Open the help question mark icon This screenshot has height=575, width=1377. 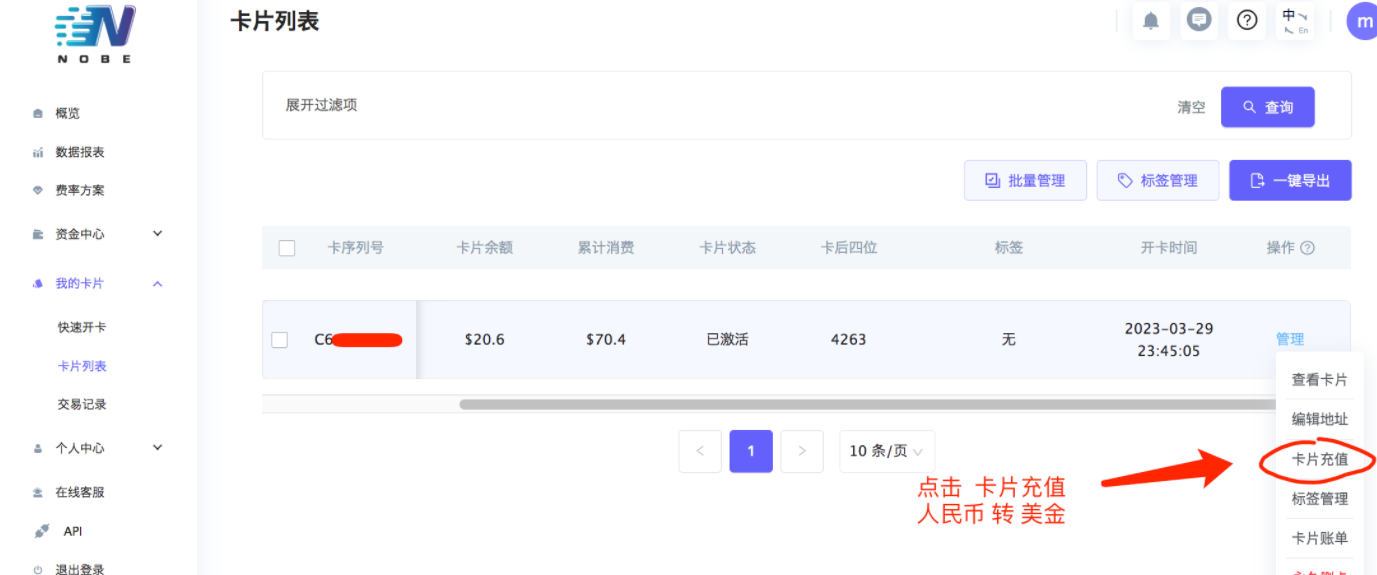coord(1247,20)
